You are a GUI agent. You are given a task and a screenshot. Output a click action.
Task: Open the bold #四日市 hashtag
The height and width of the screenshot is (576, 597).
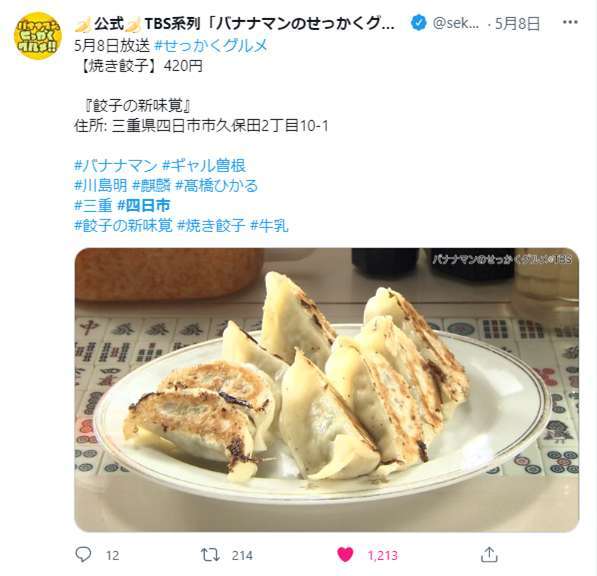coord(143,206)
